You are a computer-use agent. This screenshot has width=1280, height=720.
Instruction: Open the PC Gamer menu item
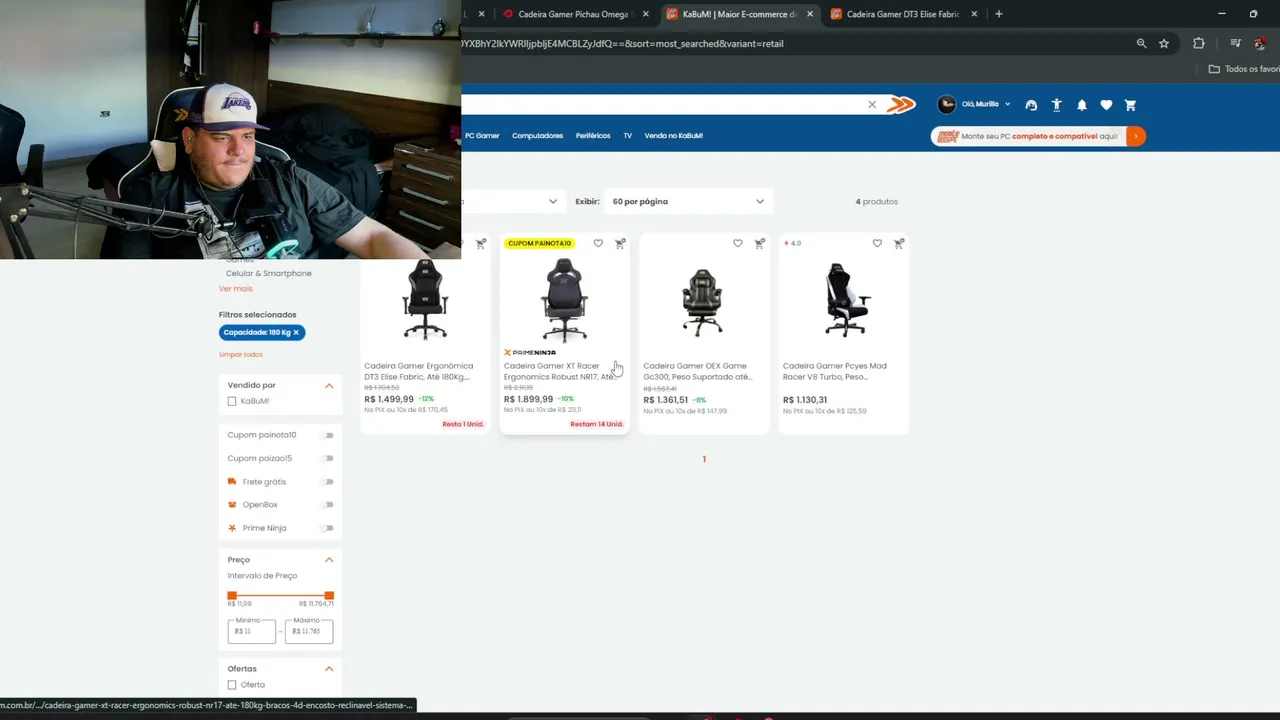click(482, 136)
